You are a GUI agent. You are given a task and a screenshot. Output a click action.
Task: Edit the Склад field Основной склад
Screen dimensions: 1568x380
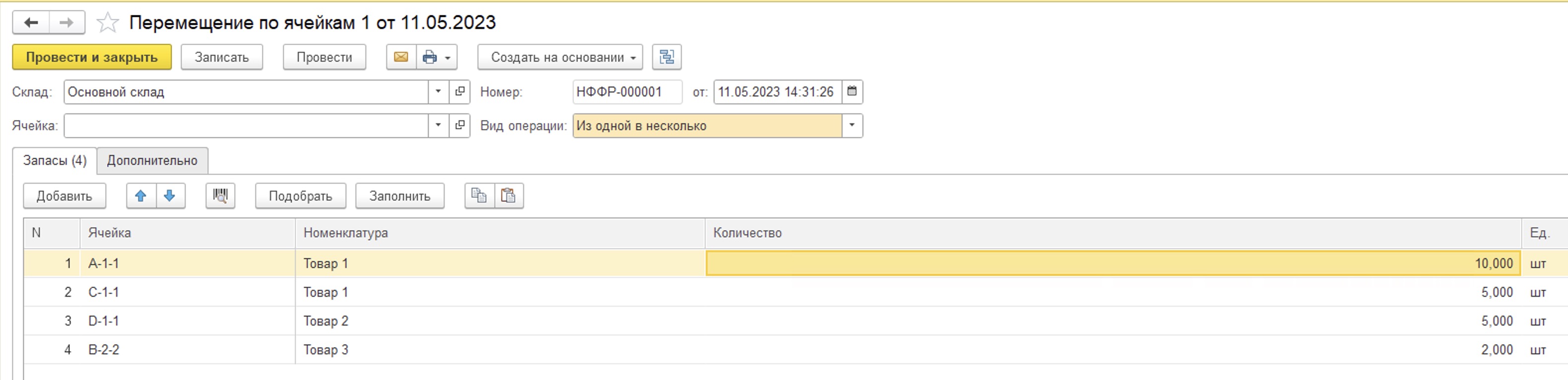[x=247, y=92]
